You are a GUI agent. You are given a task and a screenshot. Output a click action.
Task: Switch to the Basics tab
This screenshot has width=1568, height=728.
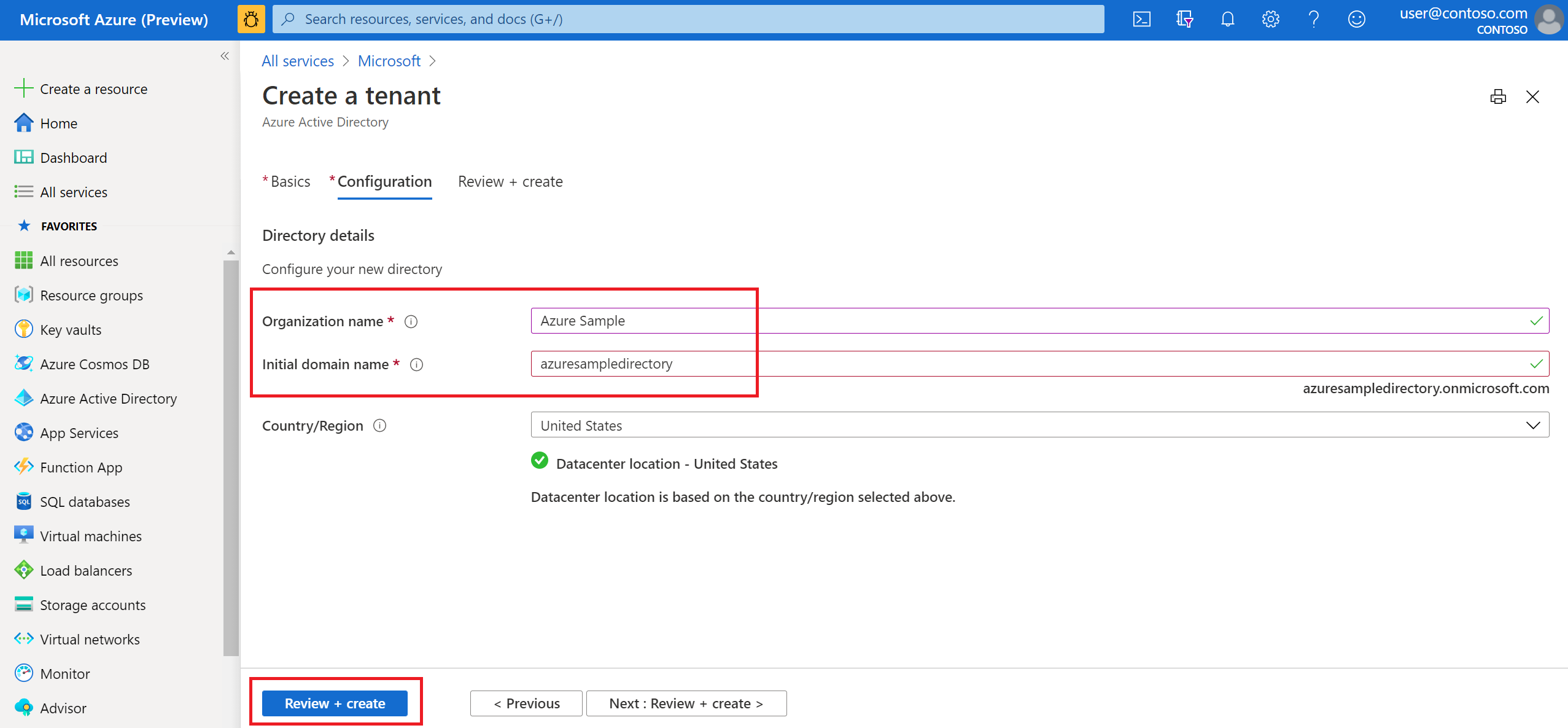[x=290, y=181]
